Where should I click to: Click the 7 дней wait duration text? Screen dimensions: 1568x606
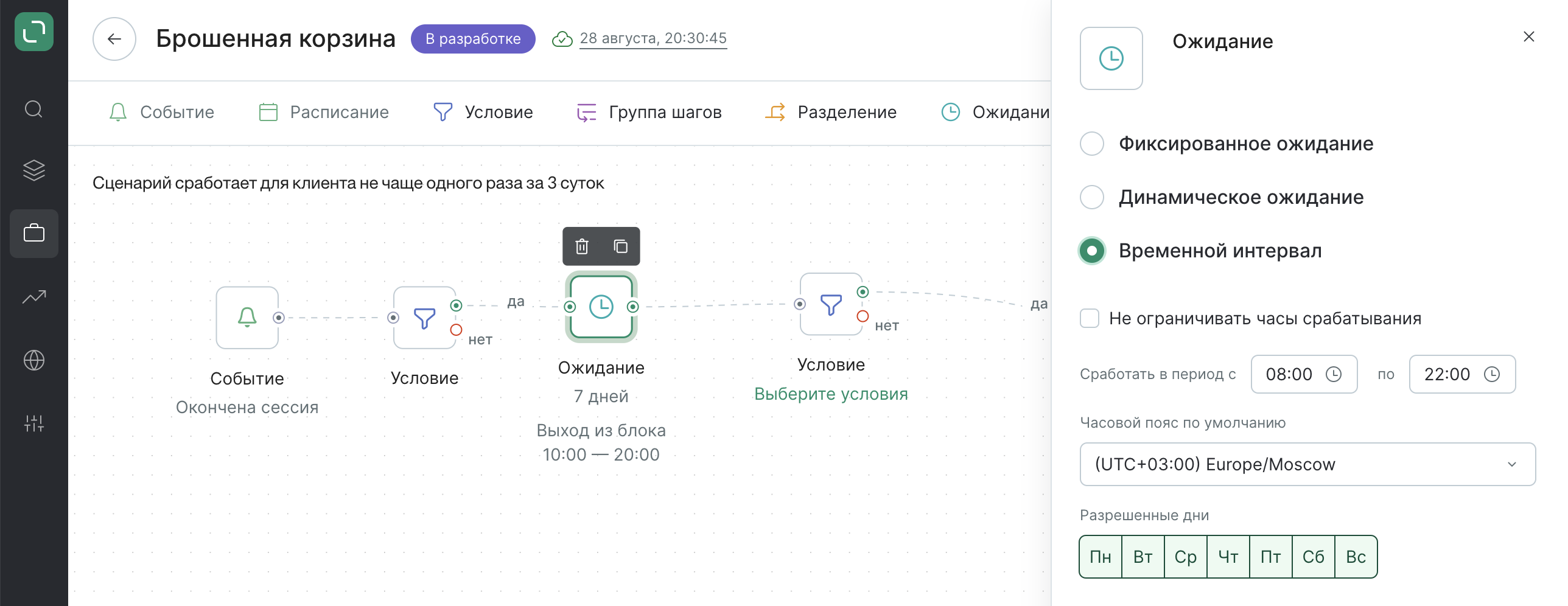[x=601, y=397]
